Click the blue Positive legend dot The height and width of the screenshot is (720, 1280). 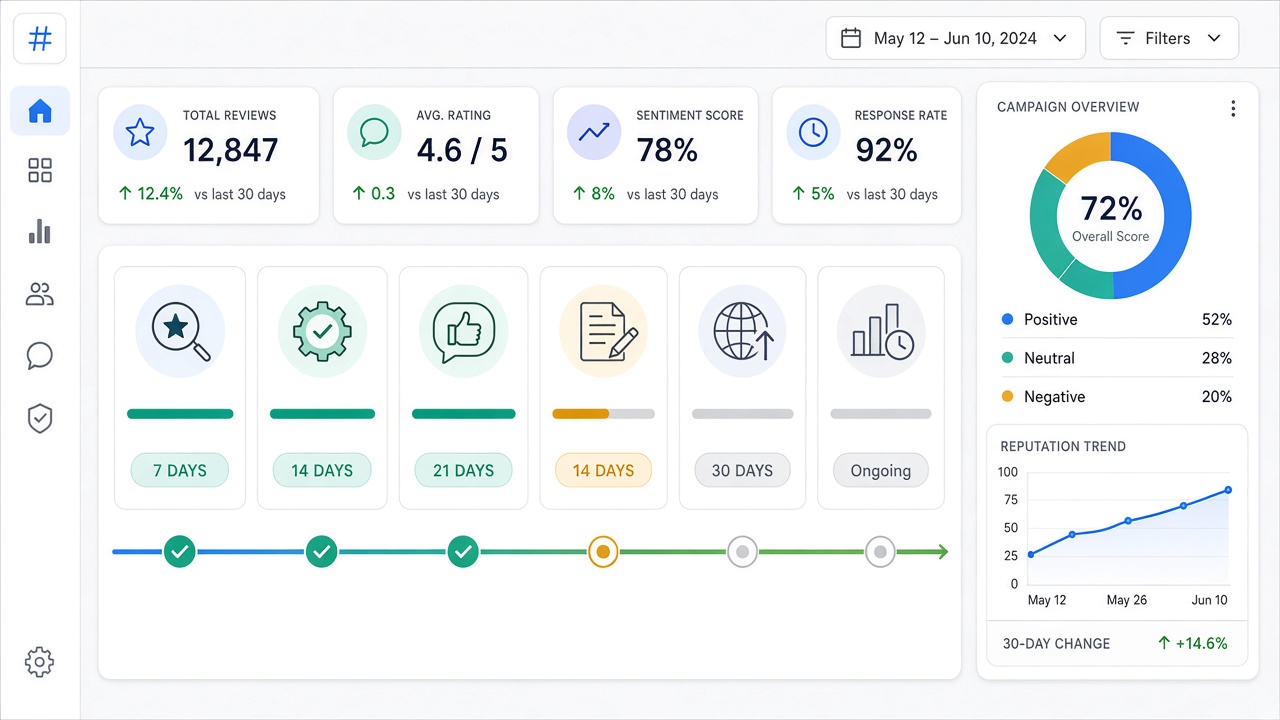coord(1007,320)
